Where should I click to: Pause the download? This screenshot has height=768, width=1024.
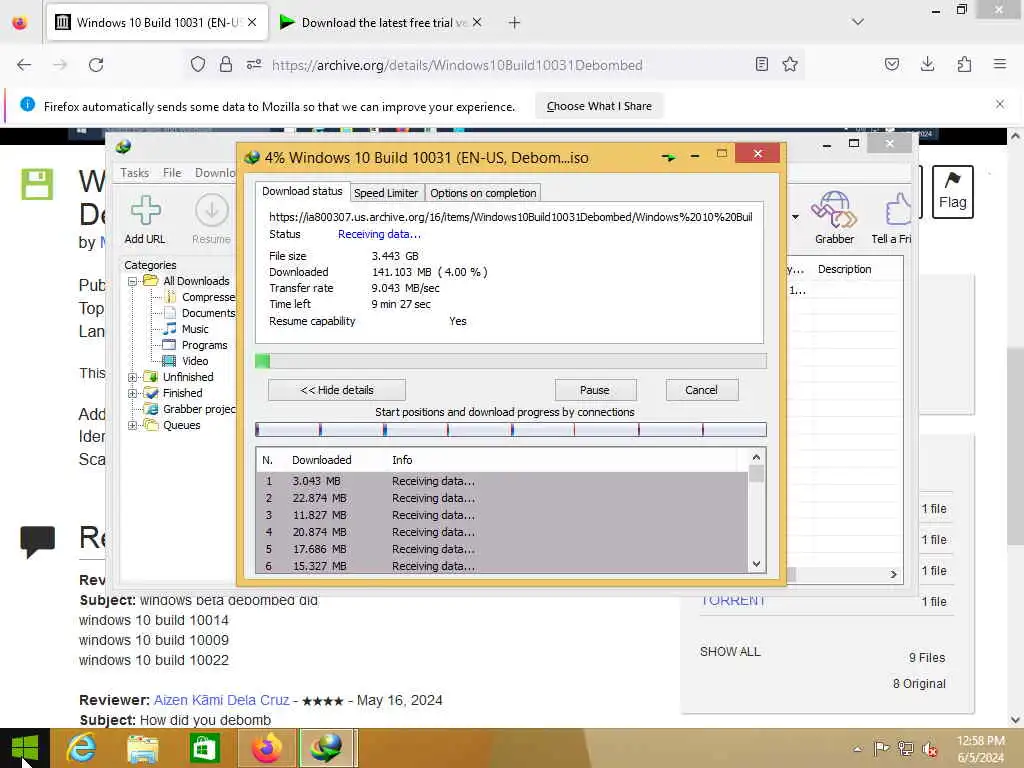[x=595, y=390]
